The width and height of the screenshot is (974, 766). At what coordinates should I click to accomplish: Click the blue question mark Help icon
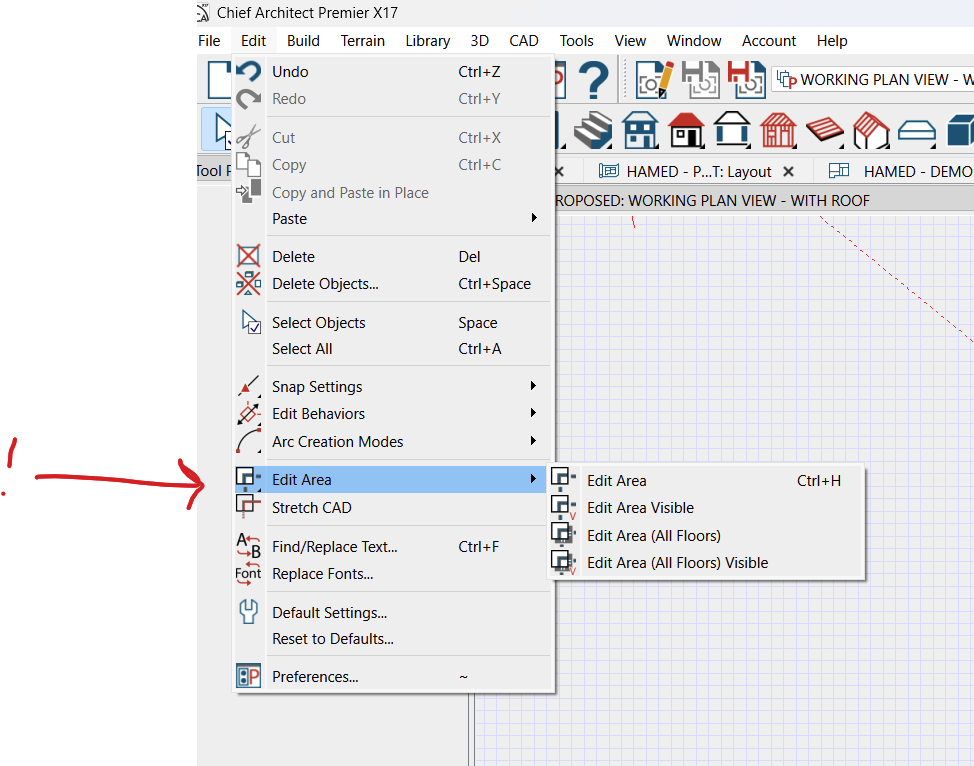point(594,80)
